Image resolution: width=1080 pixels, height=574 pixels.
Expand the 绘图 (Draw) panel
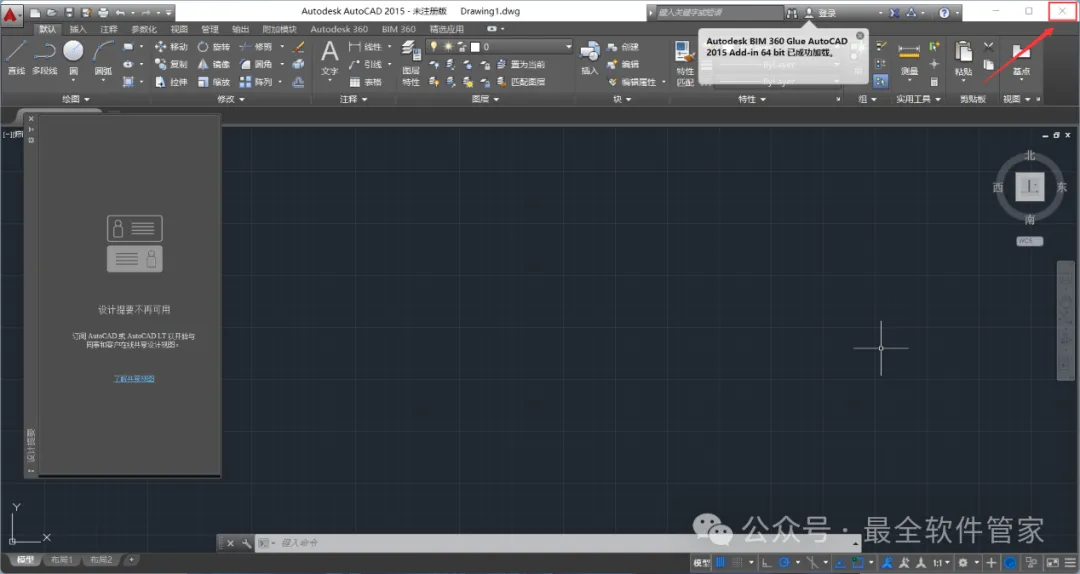coord(76,99)
